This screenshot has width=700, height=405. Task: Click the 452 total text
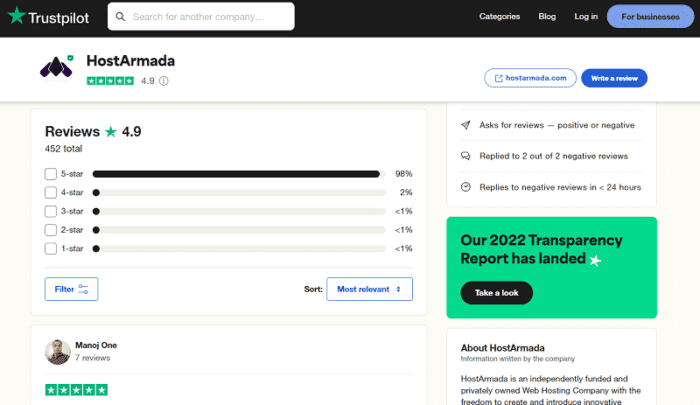coord(63,149)
